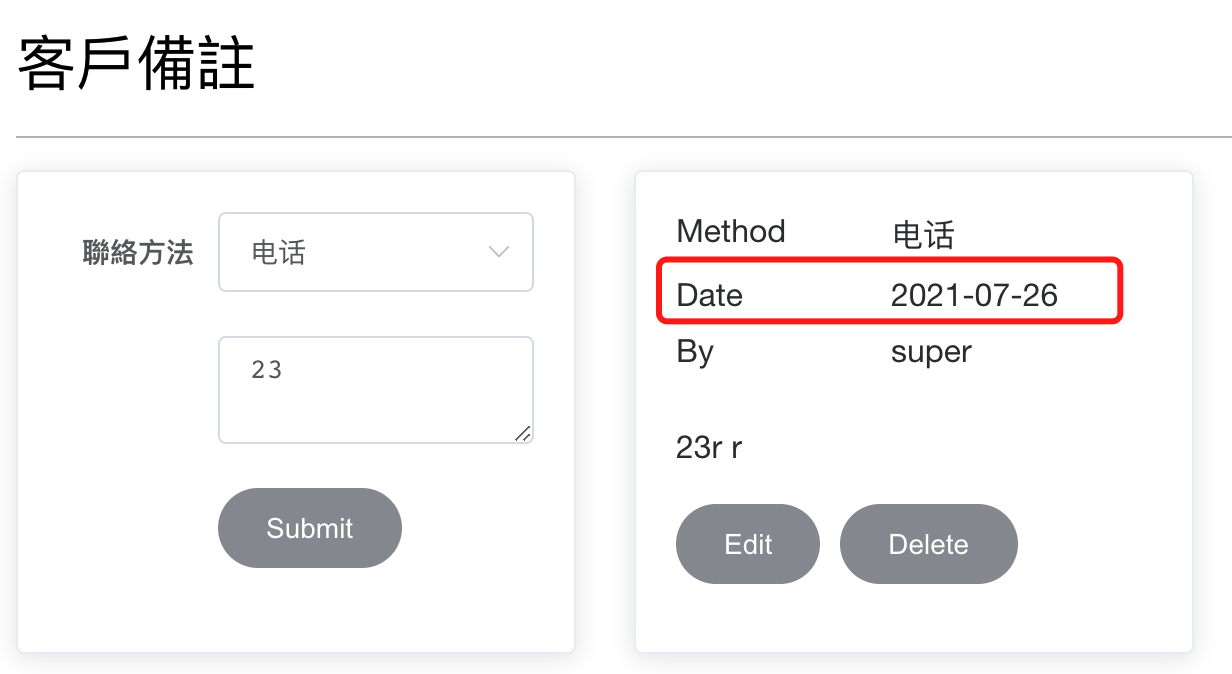The image size is (1232, 674).
Task: Click the Method label in remark card
Action: 731,231
